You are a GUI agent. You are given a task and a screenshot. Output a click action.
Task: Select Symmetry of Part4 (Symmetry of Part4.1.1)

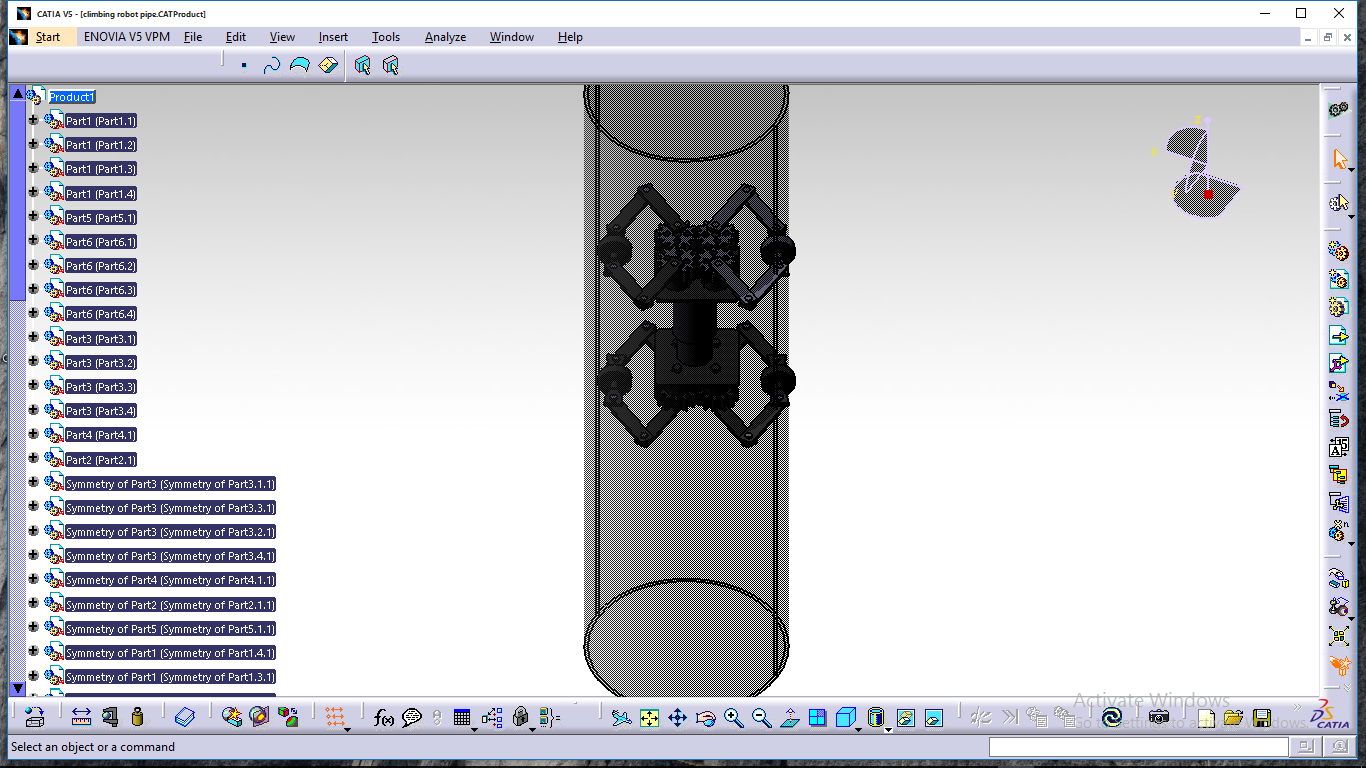pyautogui.click(x=170, y=580)
